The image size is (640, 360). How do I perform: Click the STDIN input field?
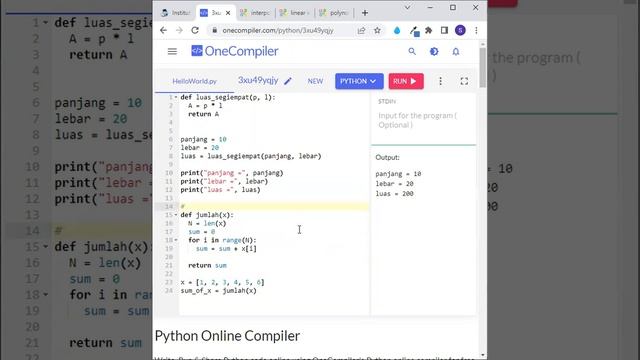coord(424,120)
